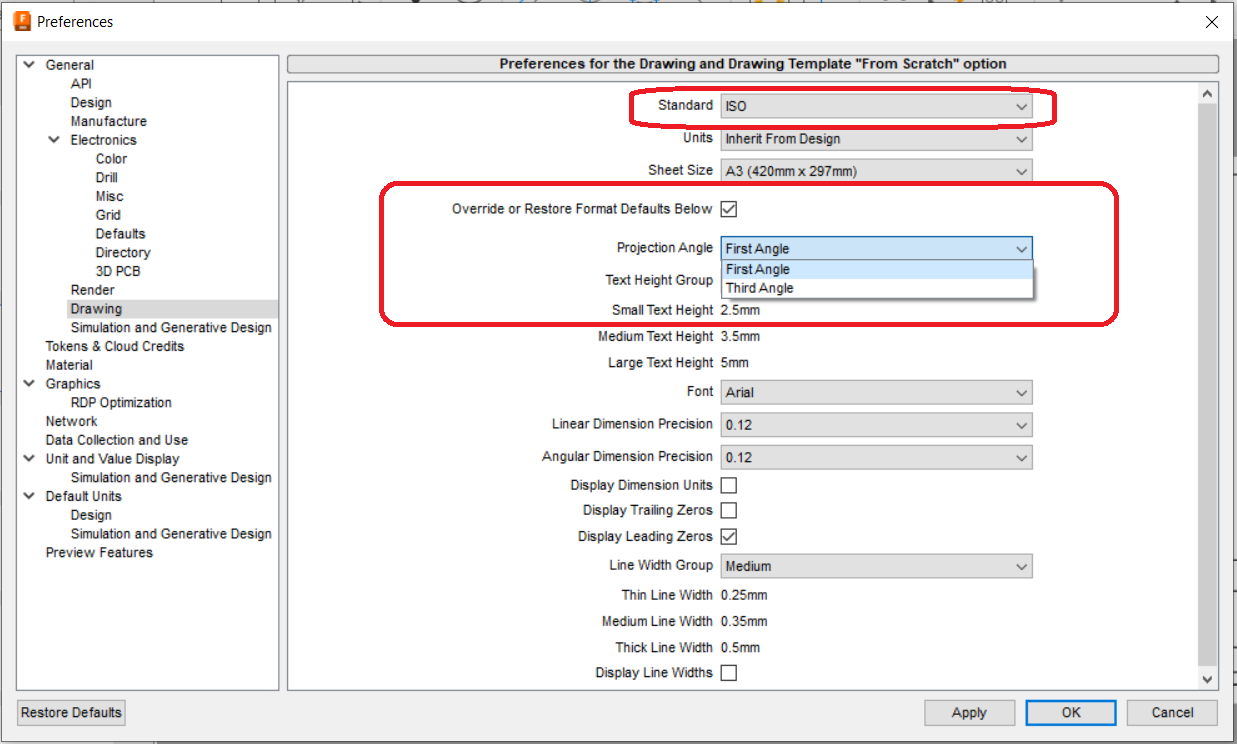Click the Fusion icon in the title bar
Viewport: 1237px width, 744px height.
(21, 21)
